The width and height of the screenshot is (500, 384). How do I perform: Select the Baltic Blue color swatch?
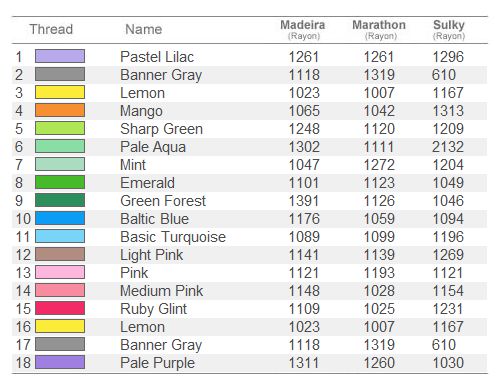60,218
